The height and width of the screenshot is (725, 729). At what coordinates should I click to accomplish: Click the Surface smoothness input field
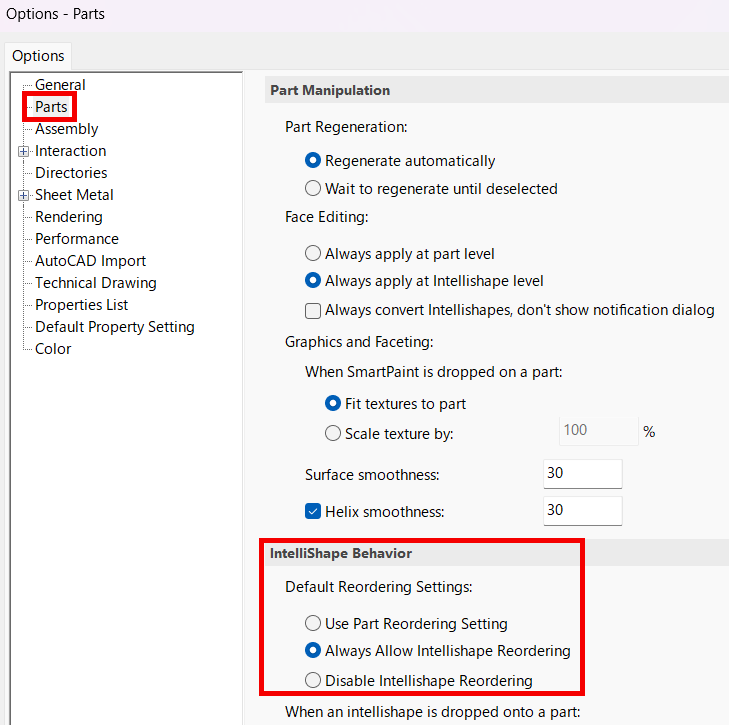pyautogui.click(x=583, y=474)
